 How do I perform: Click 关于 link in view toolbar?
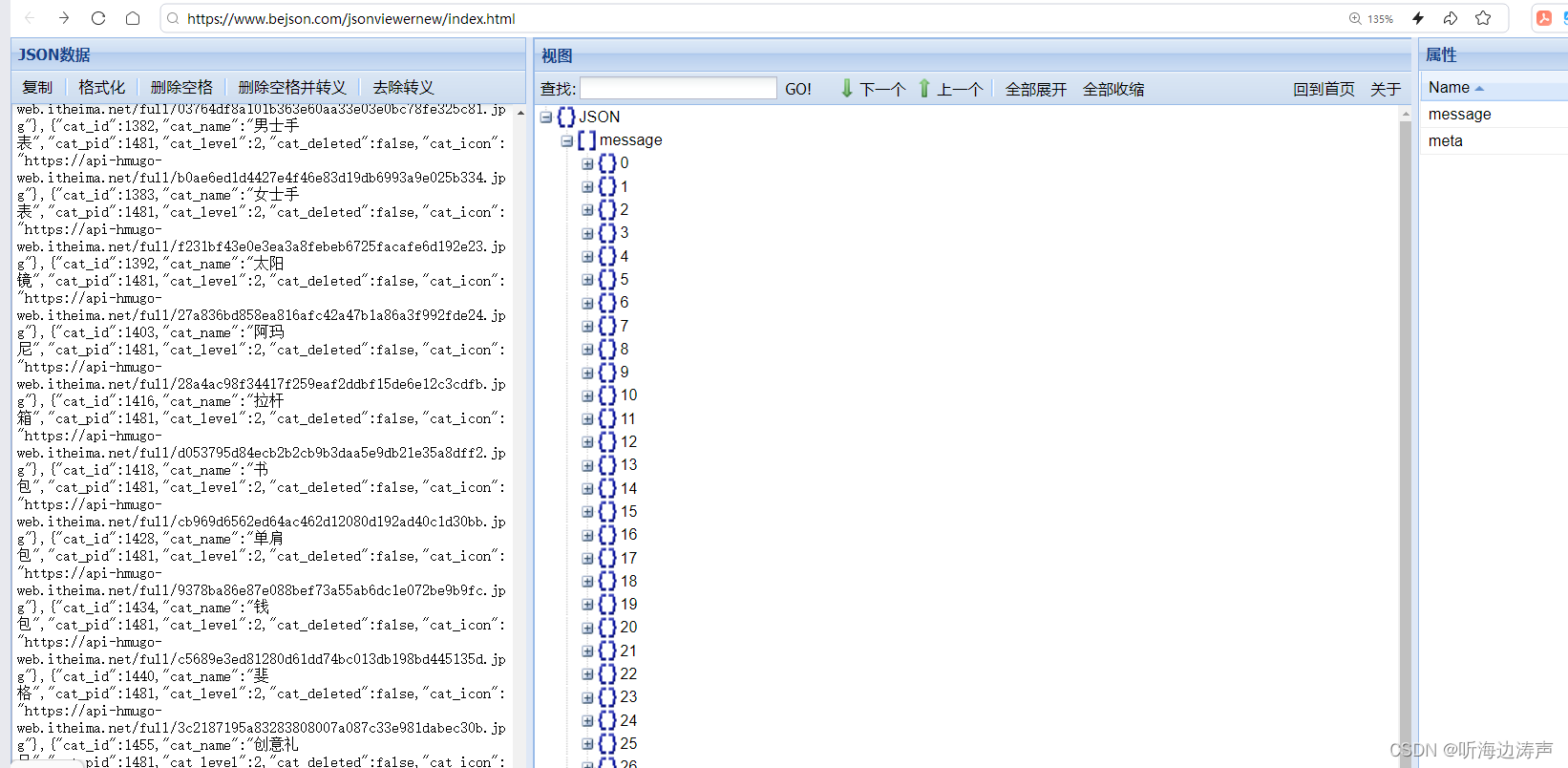[1386, 89]
